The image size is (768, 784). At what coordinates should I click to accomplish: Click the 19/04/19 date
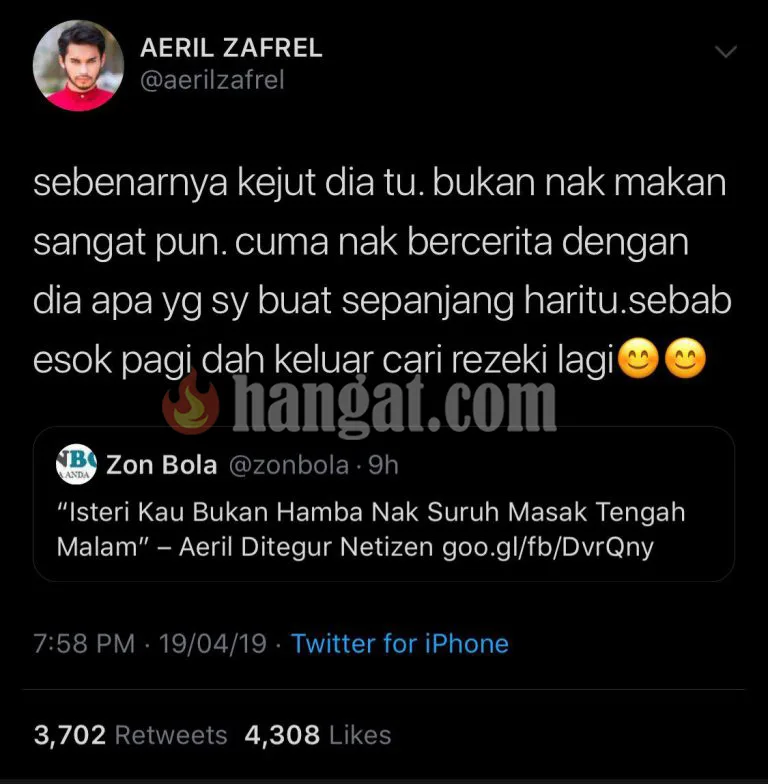(x=212, y=644)
